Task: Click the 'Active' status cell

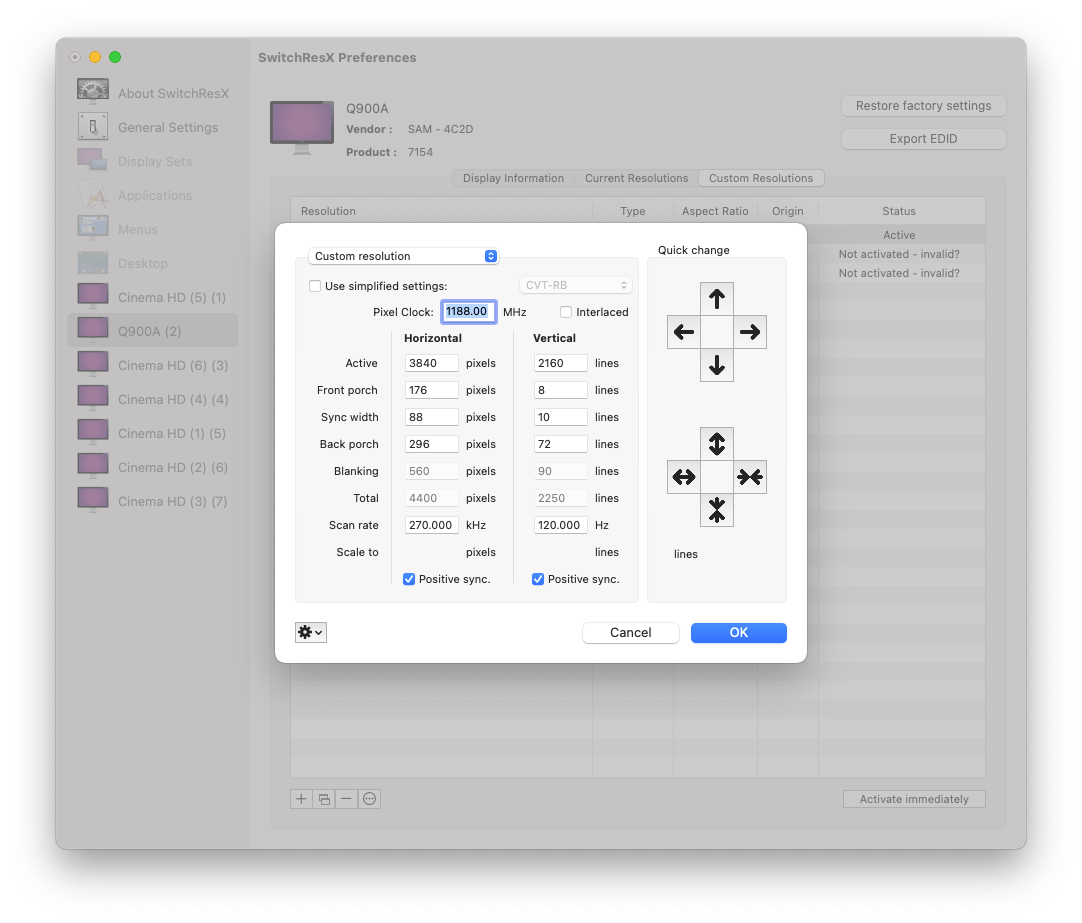Action: 898,235
